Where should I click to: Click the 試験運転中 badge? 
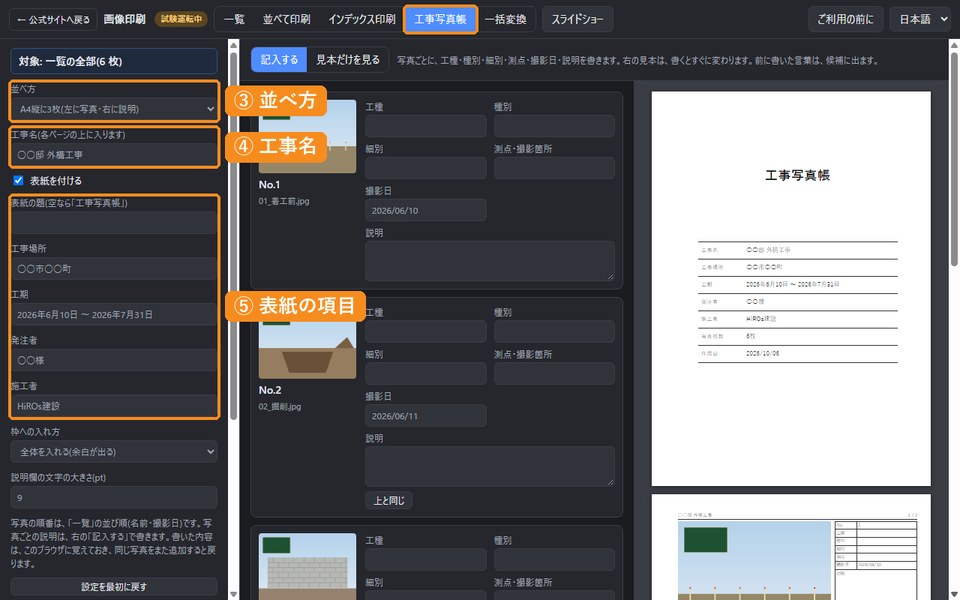[181, 20]
